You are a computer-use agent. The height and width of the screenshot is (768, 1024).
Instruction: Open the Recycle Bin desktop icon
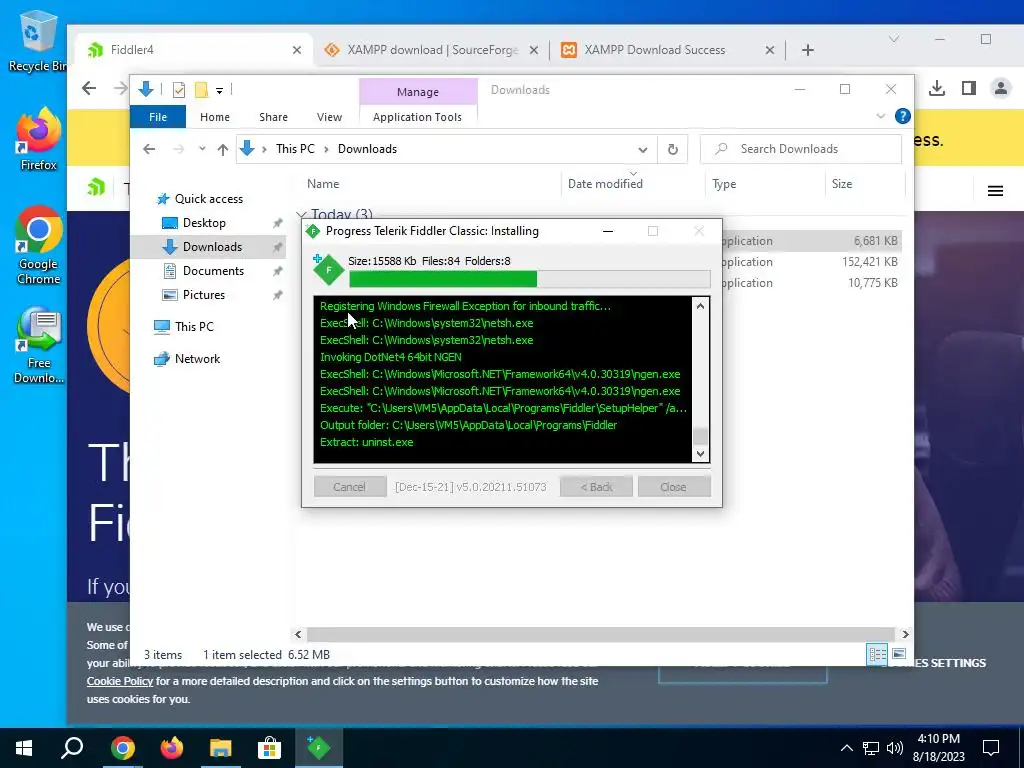(36, 40)
